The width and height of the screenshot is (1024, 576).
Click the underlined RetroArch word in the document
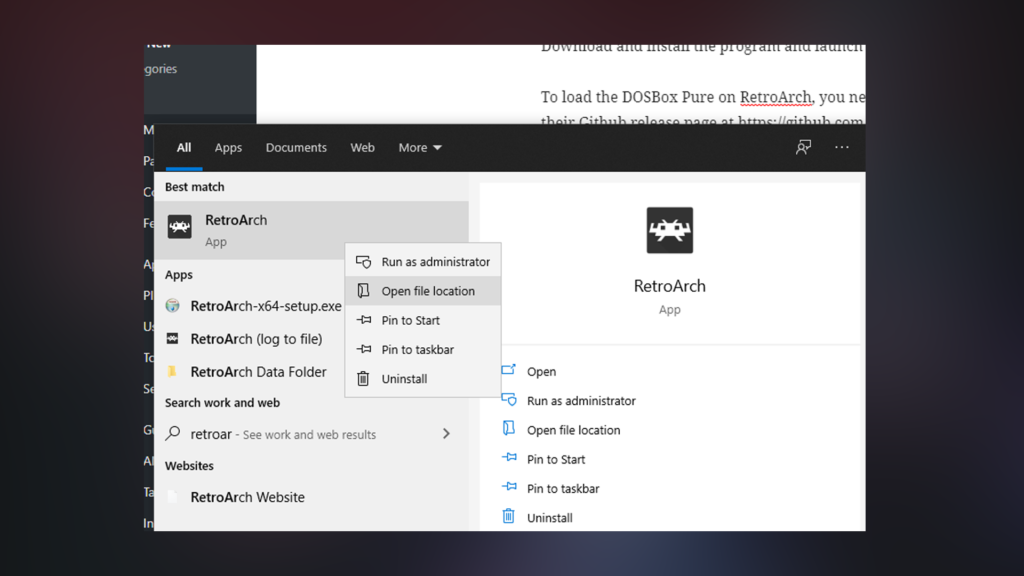(x=775, y=97)
